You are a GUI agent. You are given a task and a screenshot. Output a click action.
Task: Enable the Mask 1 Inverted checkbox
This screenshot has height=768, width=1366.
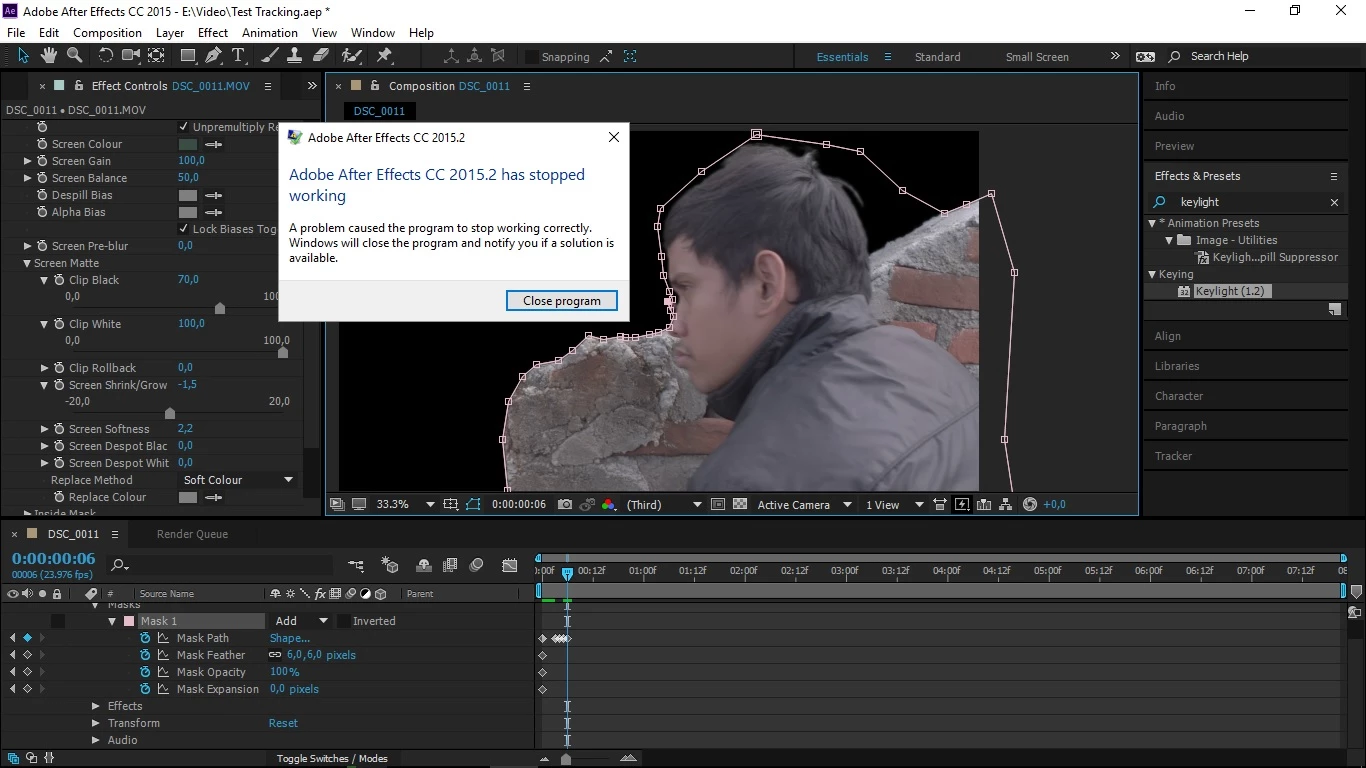(343, 621)
